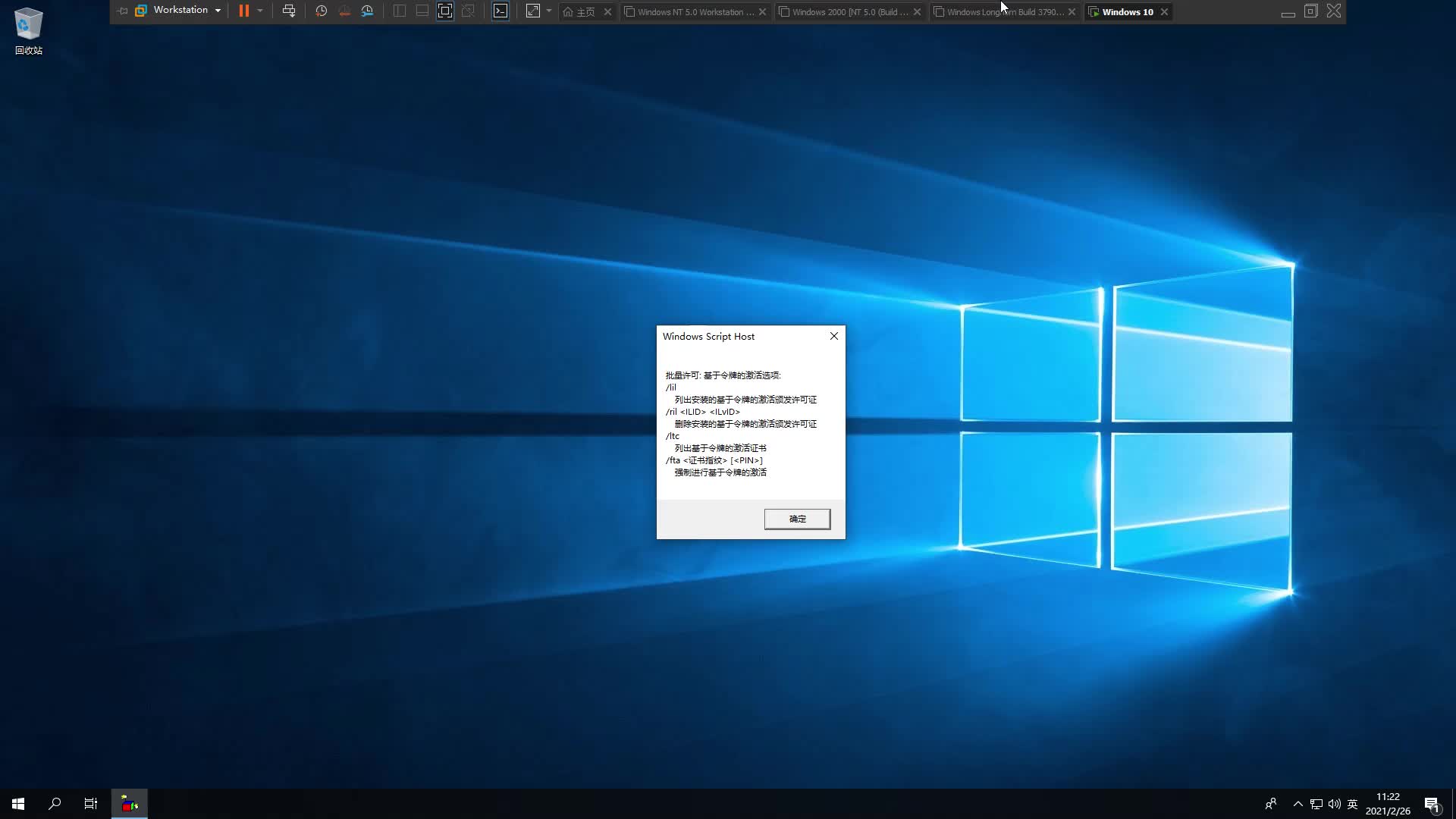Screen dimensions: 1456x819
Task: Toggle the language input to Chinese
Action: pos(1352,804)
